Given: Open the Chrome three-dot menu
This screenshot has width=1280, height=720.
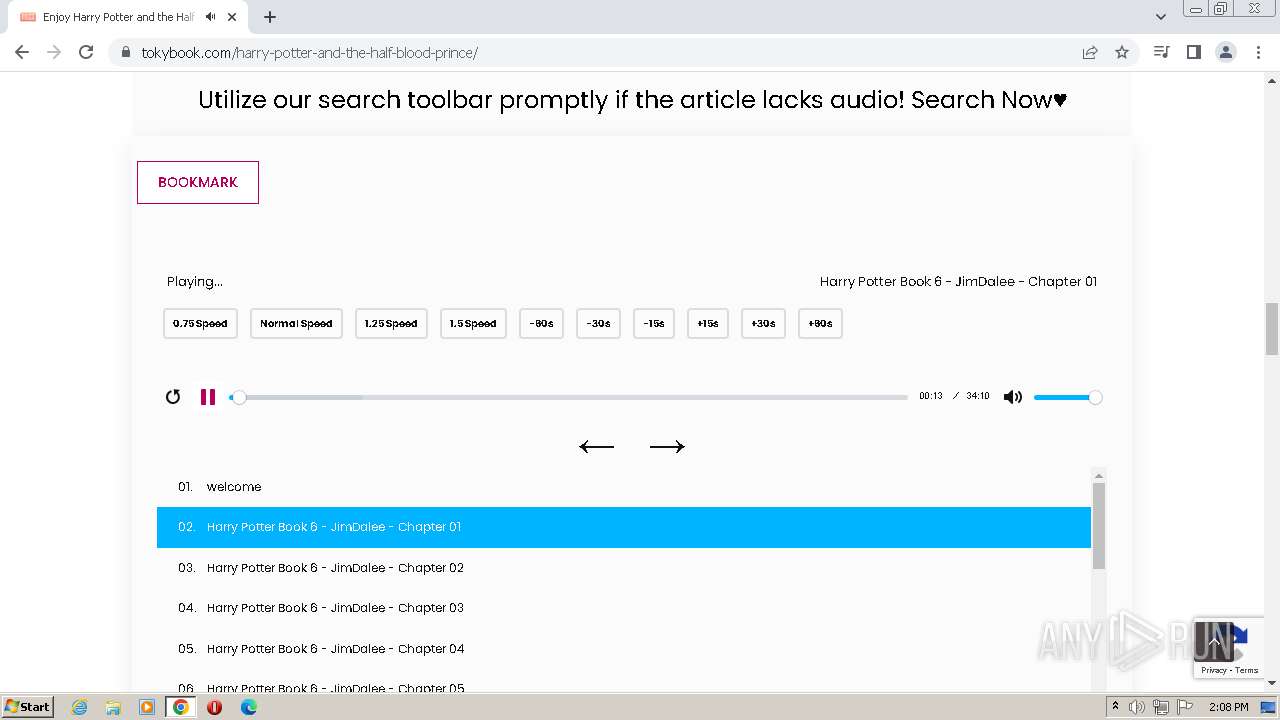Looking at the screenshot, I should coord(1257,52).
